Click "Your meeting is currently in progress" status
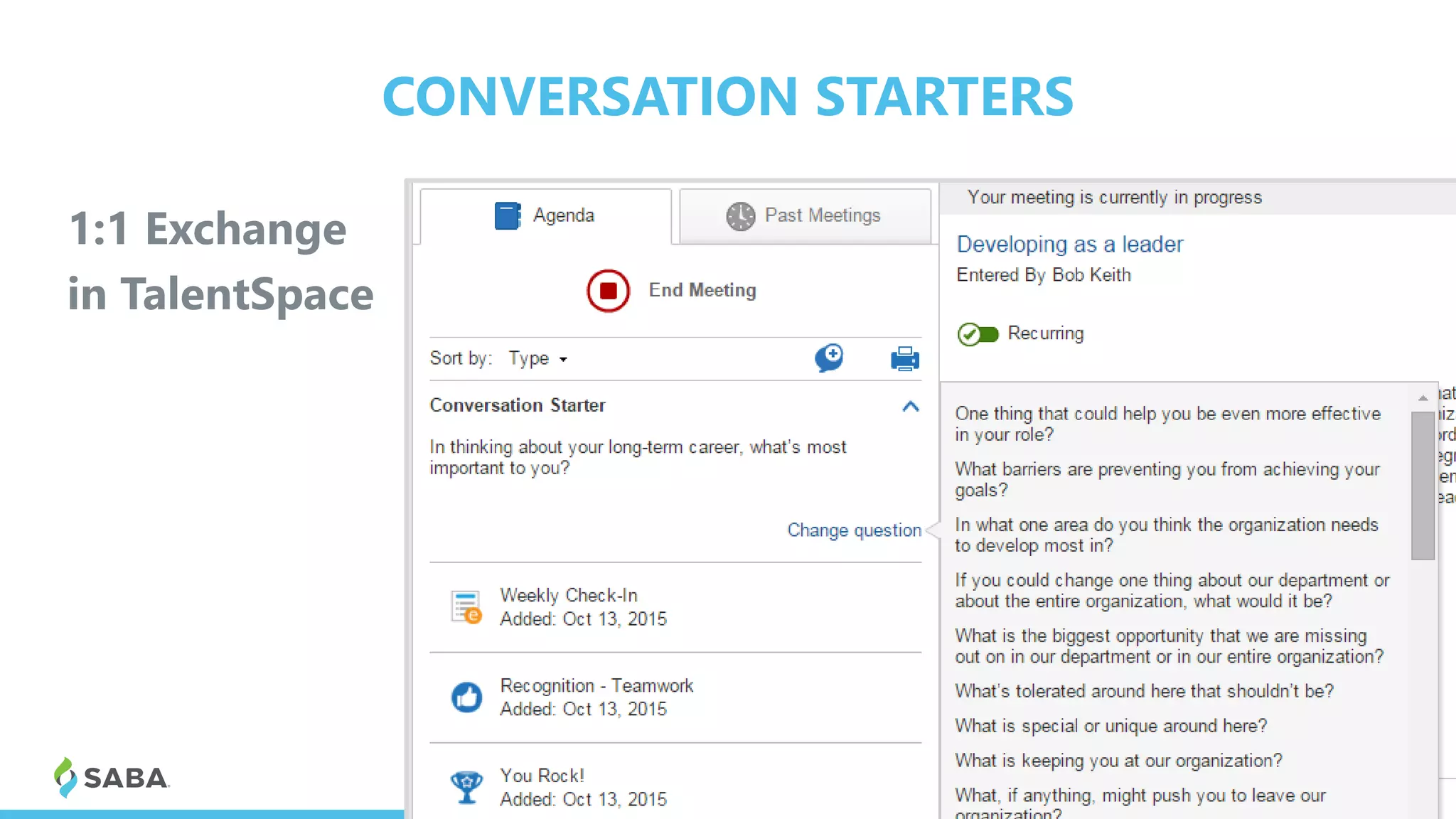 pyautogui.click(x=1114, y=198)
